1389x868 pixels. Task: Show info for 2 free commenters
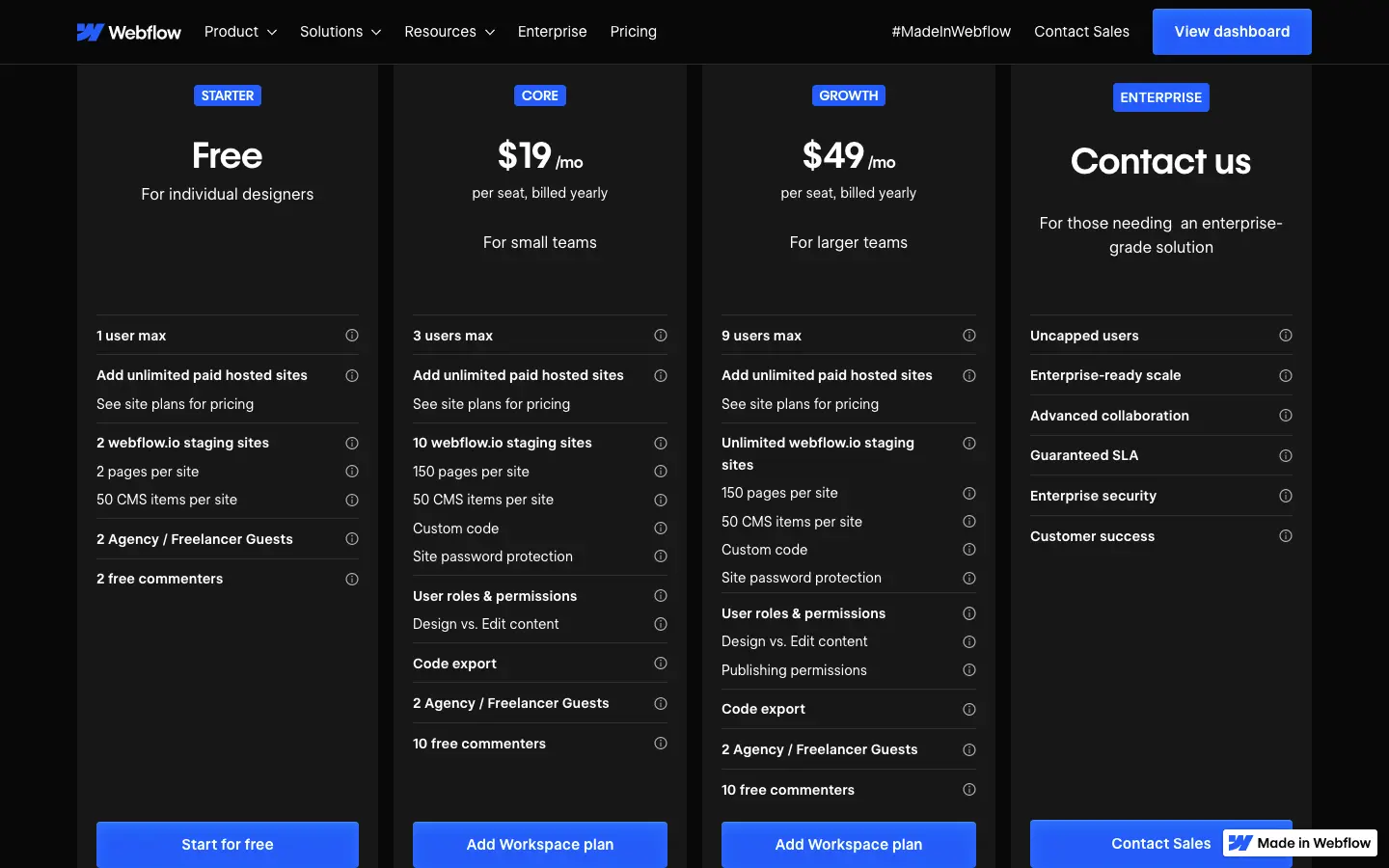352,580
